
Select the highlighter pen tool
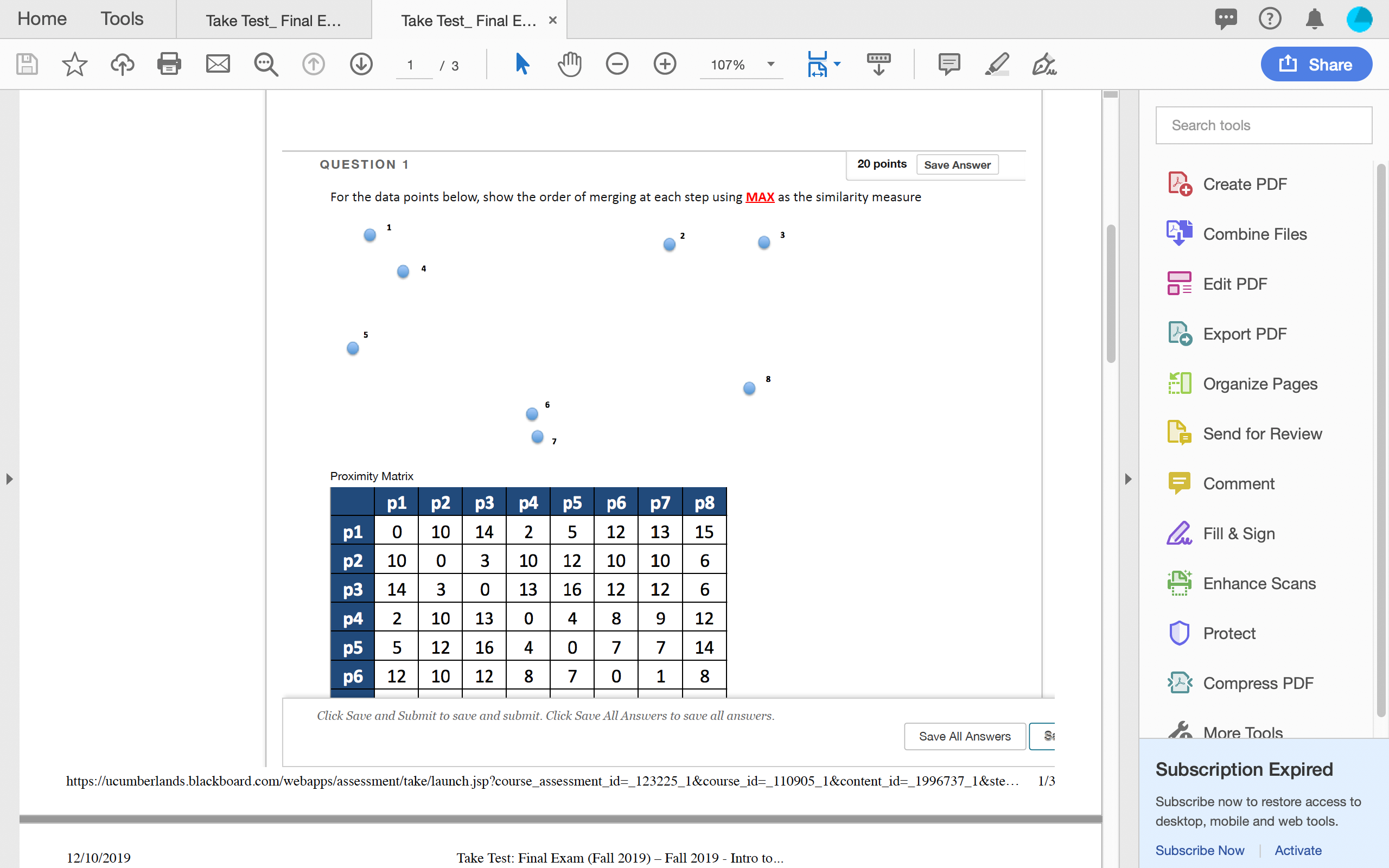[997, 65]
